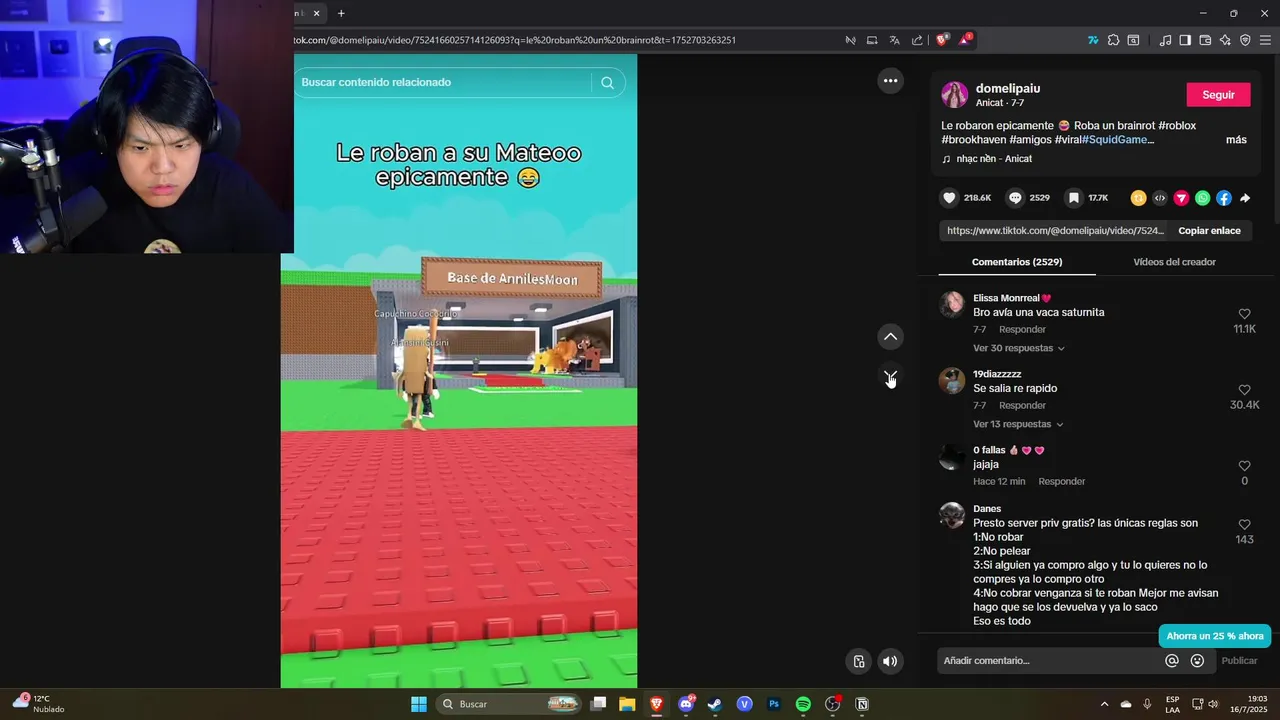Image resolution: width=1280 pixels, height=720 pixels.
Task: Click Brave Shields lion icon
Action: [x=942, y=40]
